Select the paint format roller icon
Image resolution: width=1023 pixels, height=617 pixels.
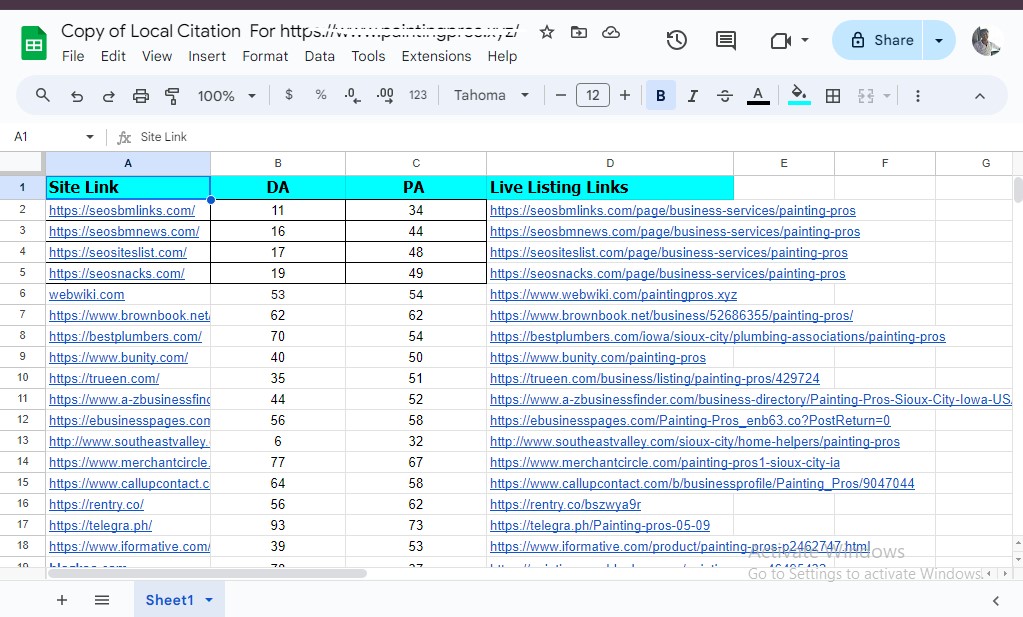[x=172, y=96]
